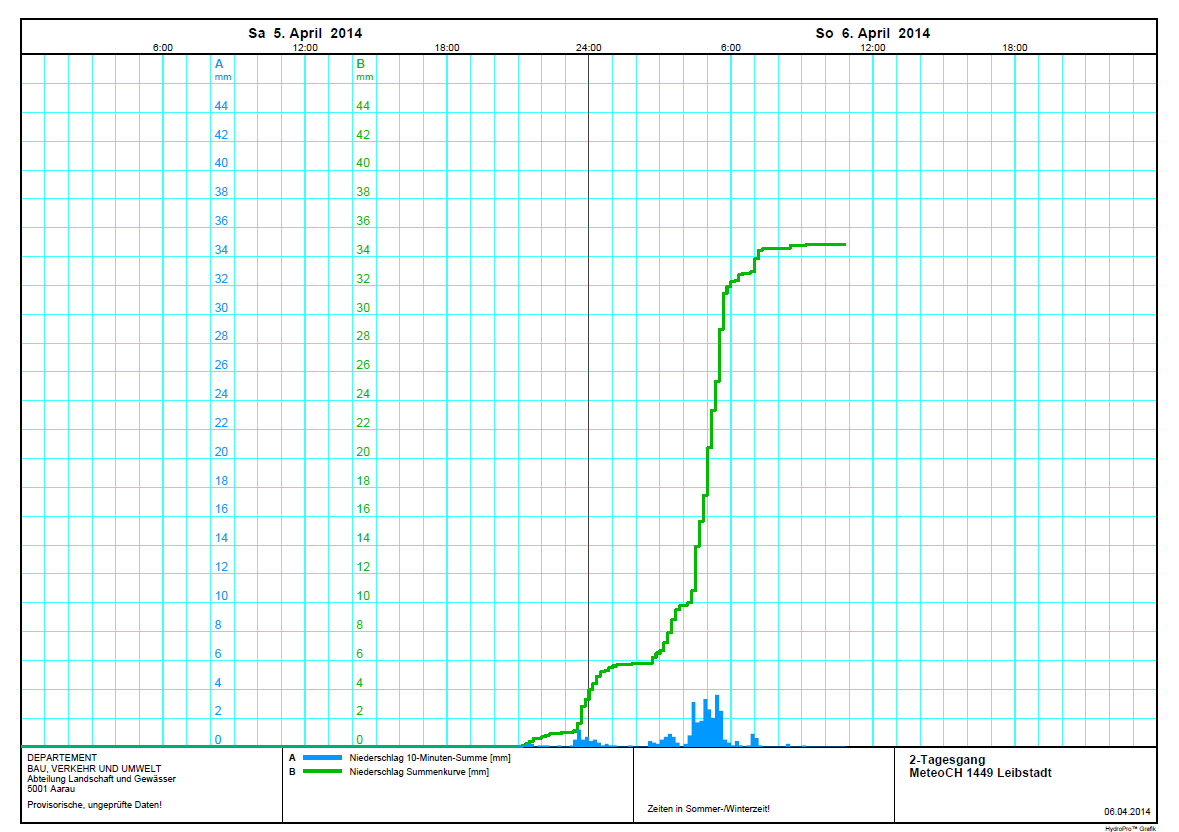Click the green cumulative precipitation curve

point(708,472)
